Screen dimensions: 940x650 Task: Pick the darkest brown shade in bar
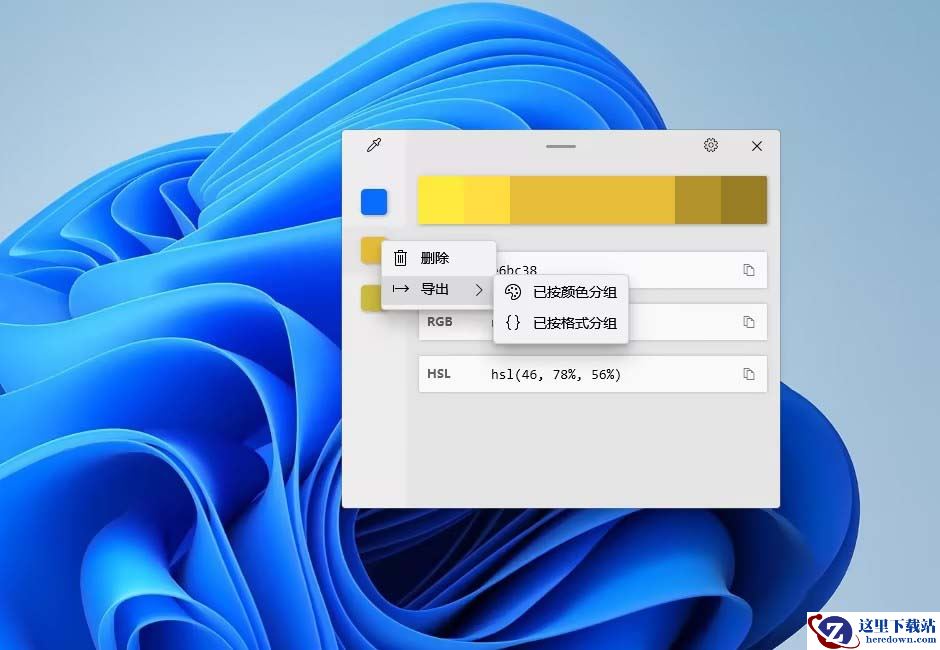(744, 200)
